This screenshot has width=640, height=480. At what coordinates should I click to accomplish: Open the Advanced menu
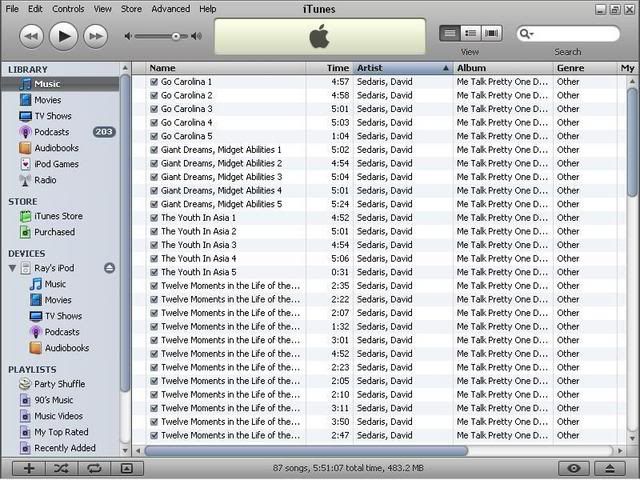(x=171, y=9)
